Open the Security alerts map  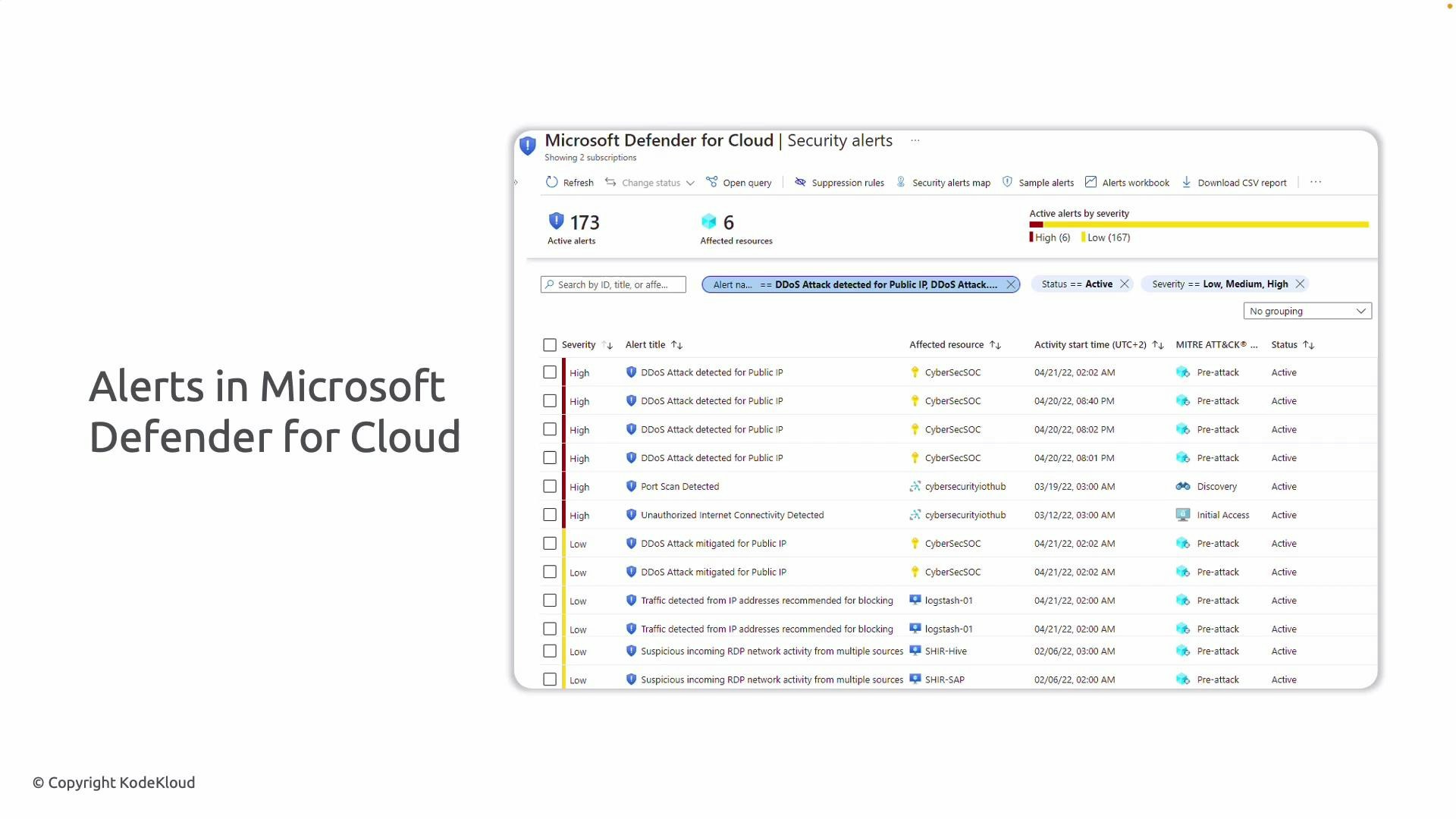pos(943,182)
